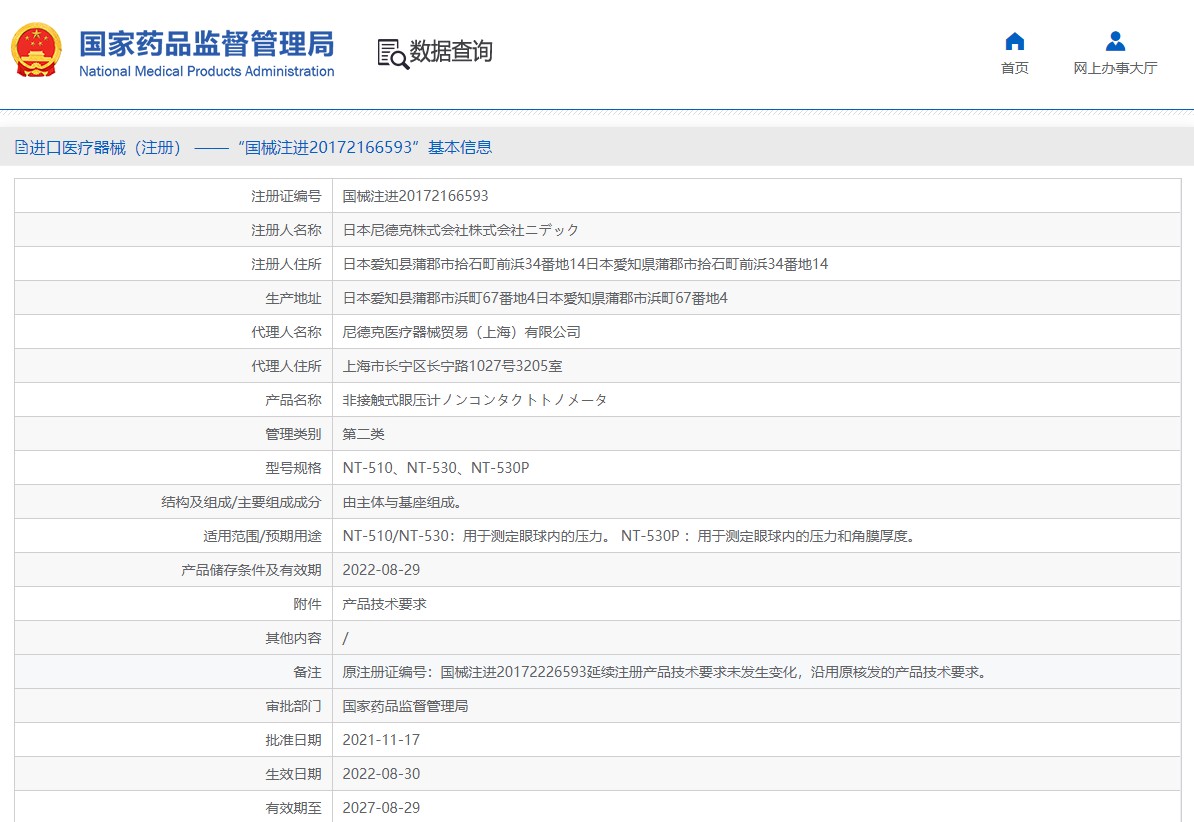Screen dimensions: 1194x822
Task: Click the 产品名称 label cell
Action: pos(174,400)
